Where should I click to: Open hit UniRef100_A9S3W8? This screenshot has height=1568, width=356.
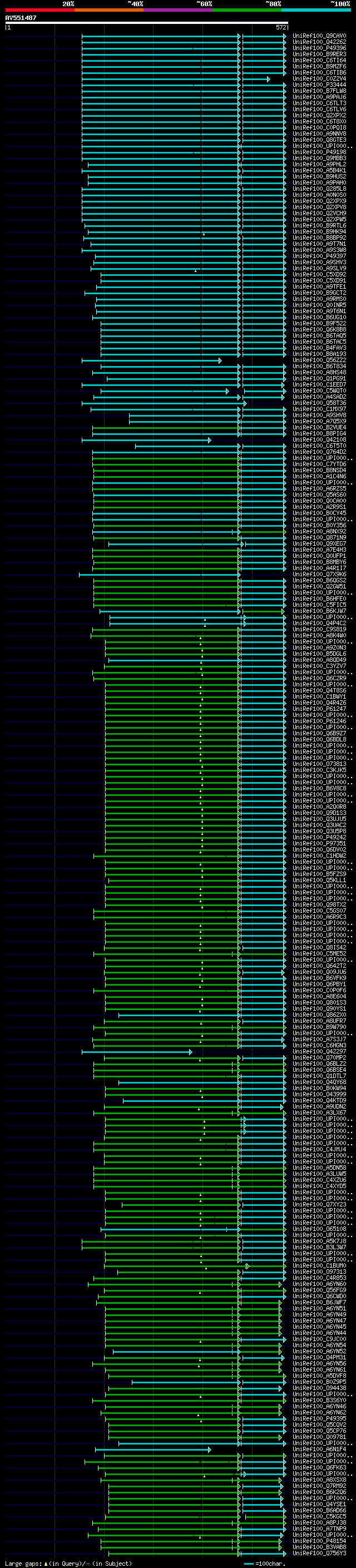click(319, 250)
